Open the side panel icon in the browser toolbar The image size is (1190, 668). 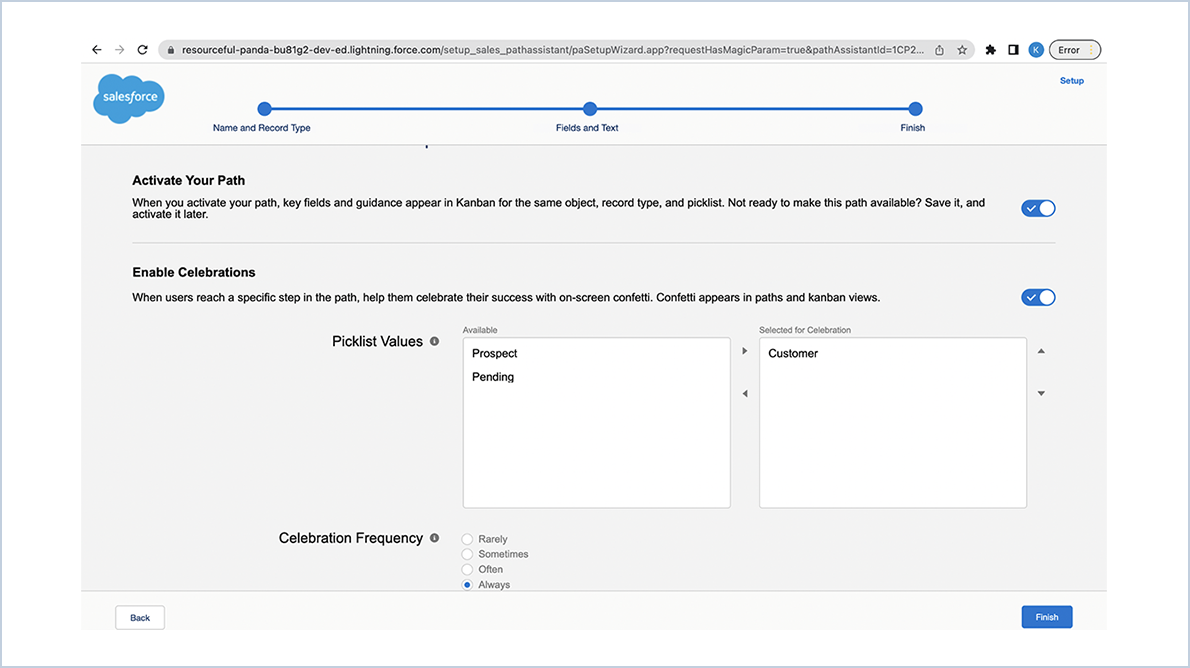coord(1013,49)
